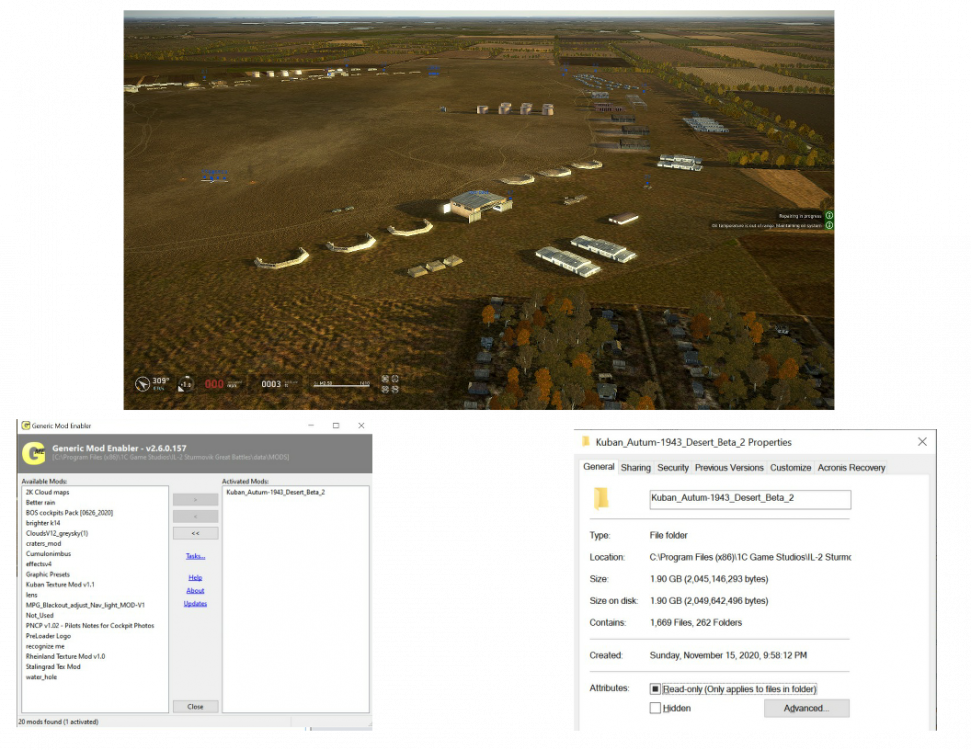The image size is (971, 750).
Task: Open the Tasks... menu link
Action: click(195, 556)
